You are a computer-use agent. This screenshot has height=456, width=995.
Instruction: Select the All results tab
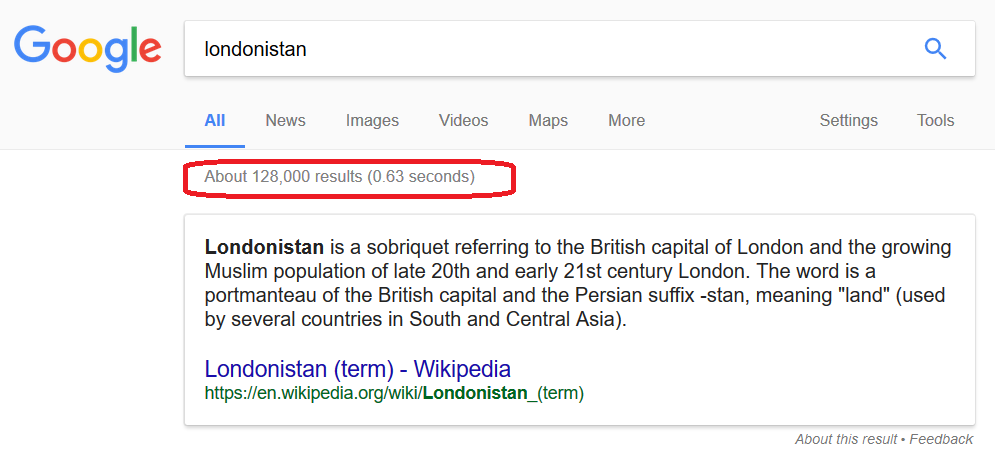pyautogui.click(x=214, y=121)
